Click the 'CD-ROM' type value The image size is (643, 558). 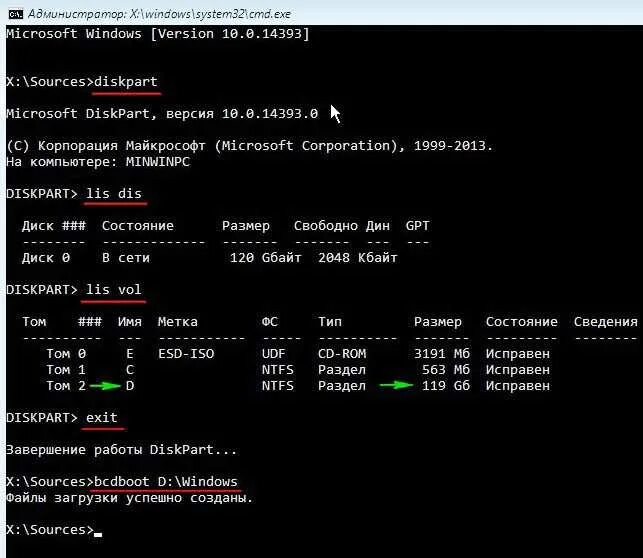342,353
